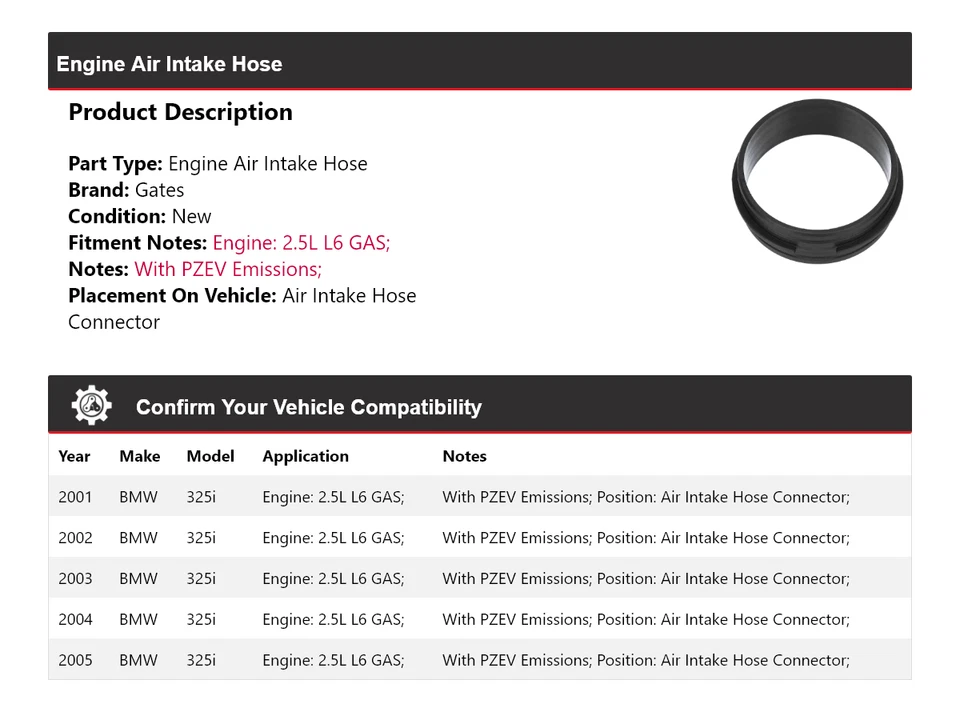The width and height of the screenshot is (960, 712).
Task: Click the Notes column header
Action: tap(464, 456)
